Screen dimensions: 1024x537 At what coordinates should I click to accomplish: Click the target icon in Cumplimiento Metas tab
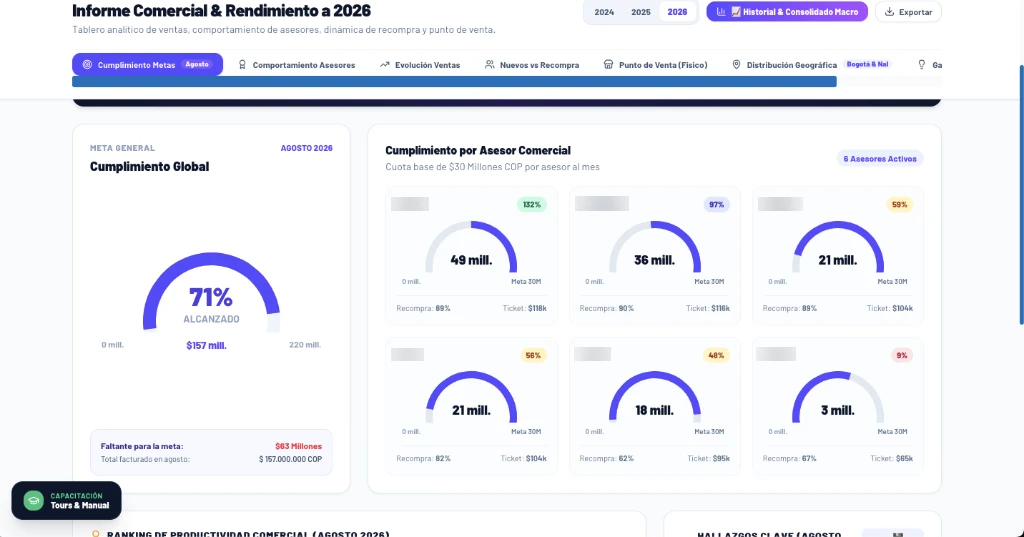pos(87,65)
